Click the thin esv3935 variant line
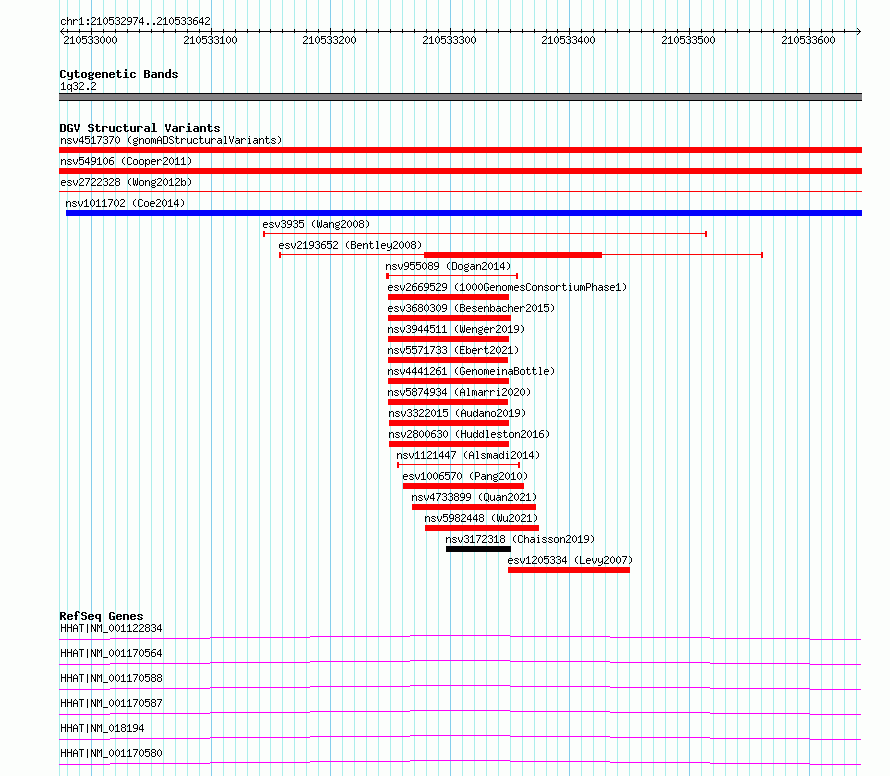890x776 pixels. pyautogui.click(x=485, y=234)
